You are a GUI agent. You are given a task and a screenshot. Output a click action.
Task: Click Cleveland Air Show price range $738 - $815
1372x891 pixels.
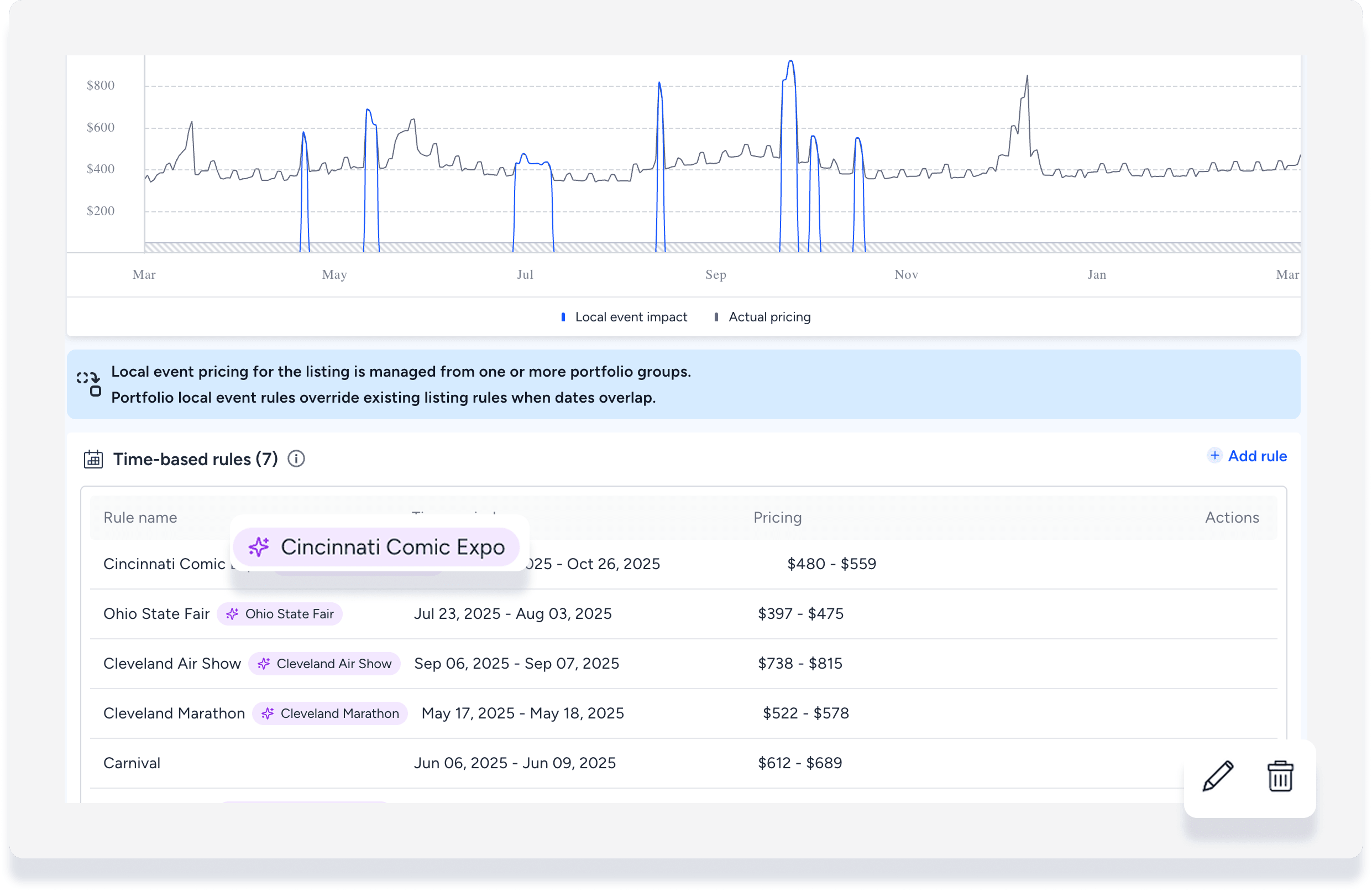tap(799, 664)
